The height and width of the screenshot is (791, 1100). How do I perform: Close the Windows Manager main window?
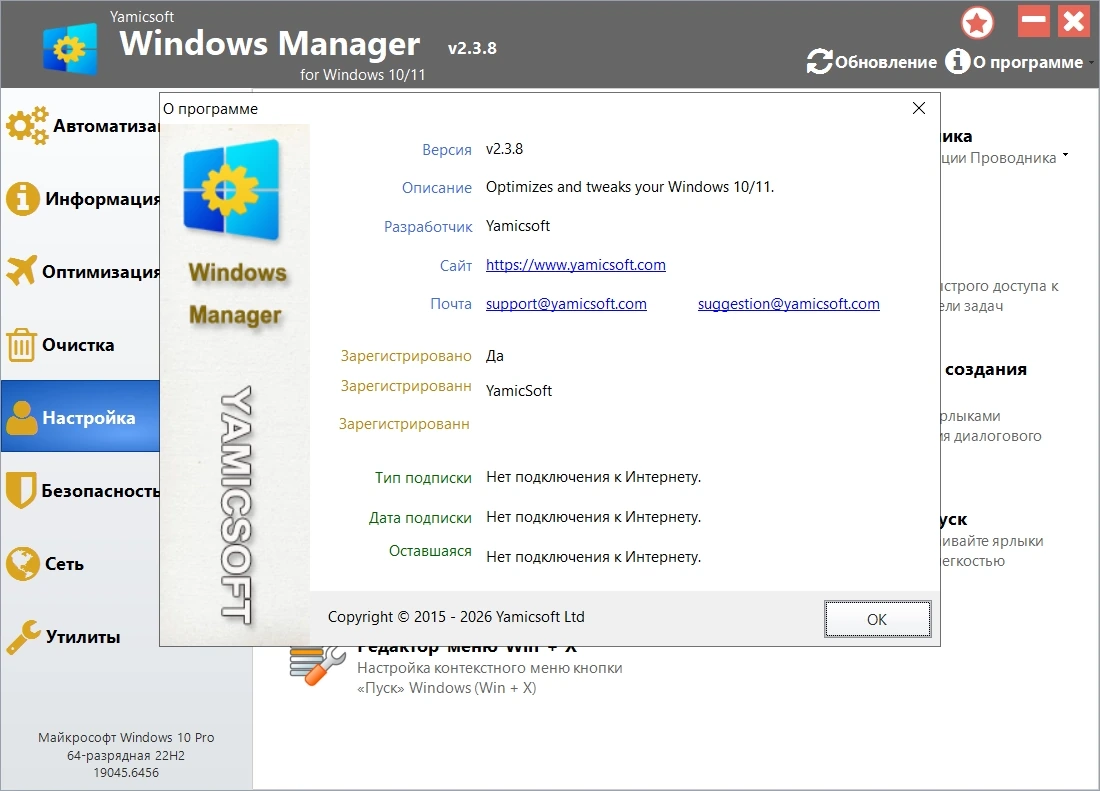1074,21
